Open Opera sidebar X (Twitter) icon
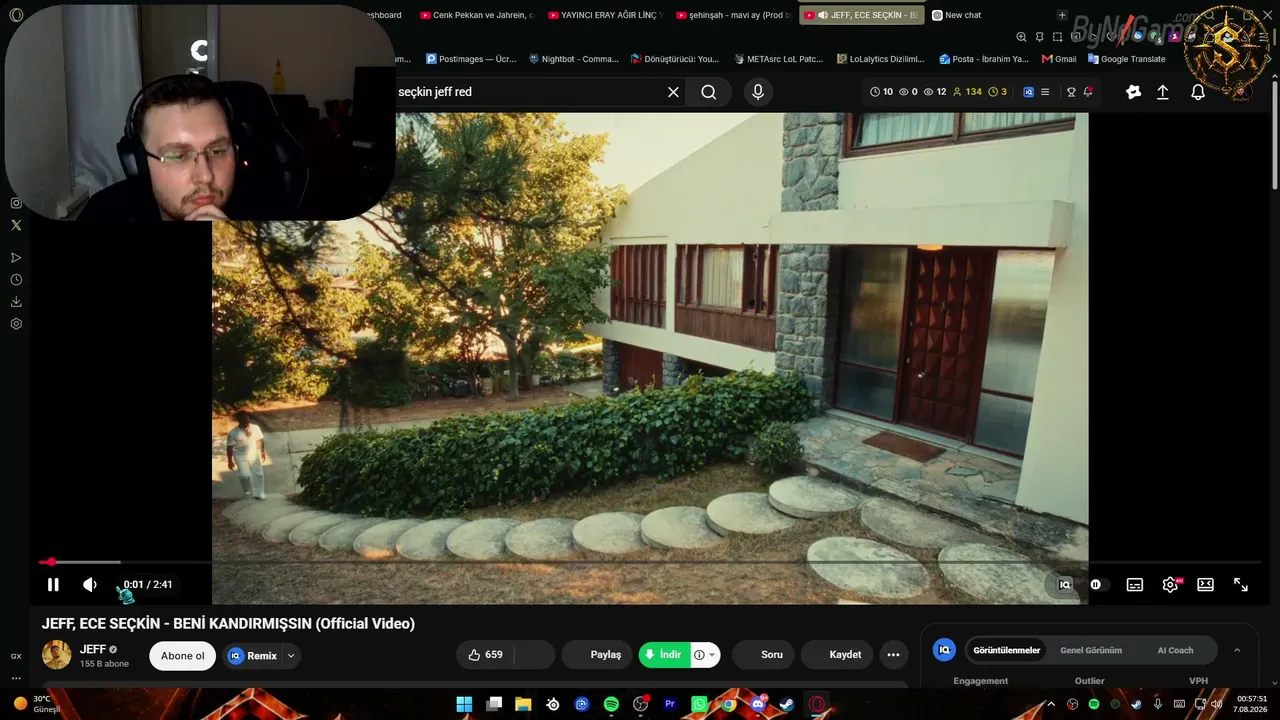The width and height of the screenshot is (1280, 720). [x=16, y=225]
